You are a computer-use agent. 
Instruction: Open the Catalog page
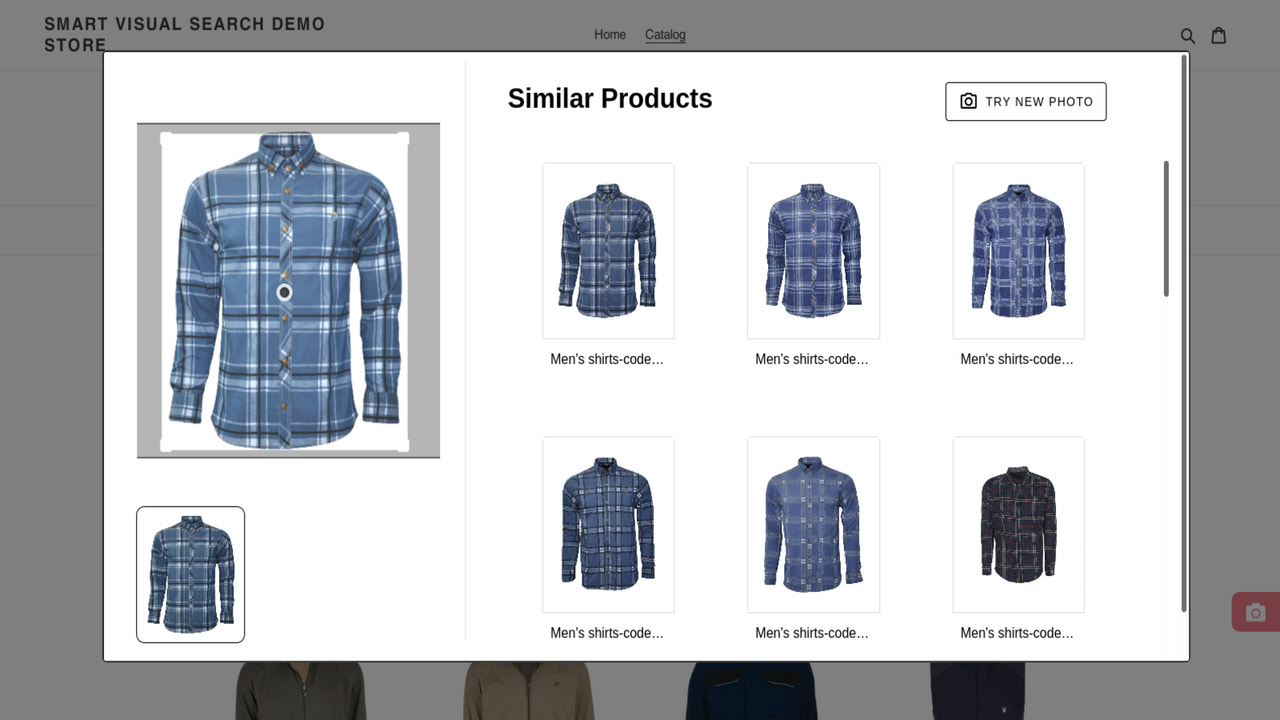click(x=665, y=34)
